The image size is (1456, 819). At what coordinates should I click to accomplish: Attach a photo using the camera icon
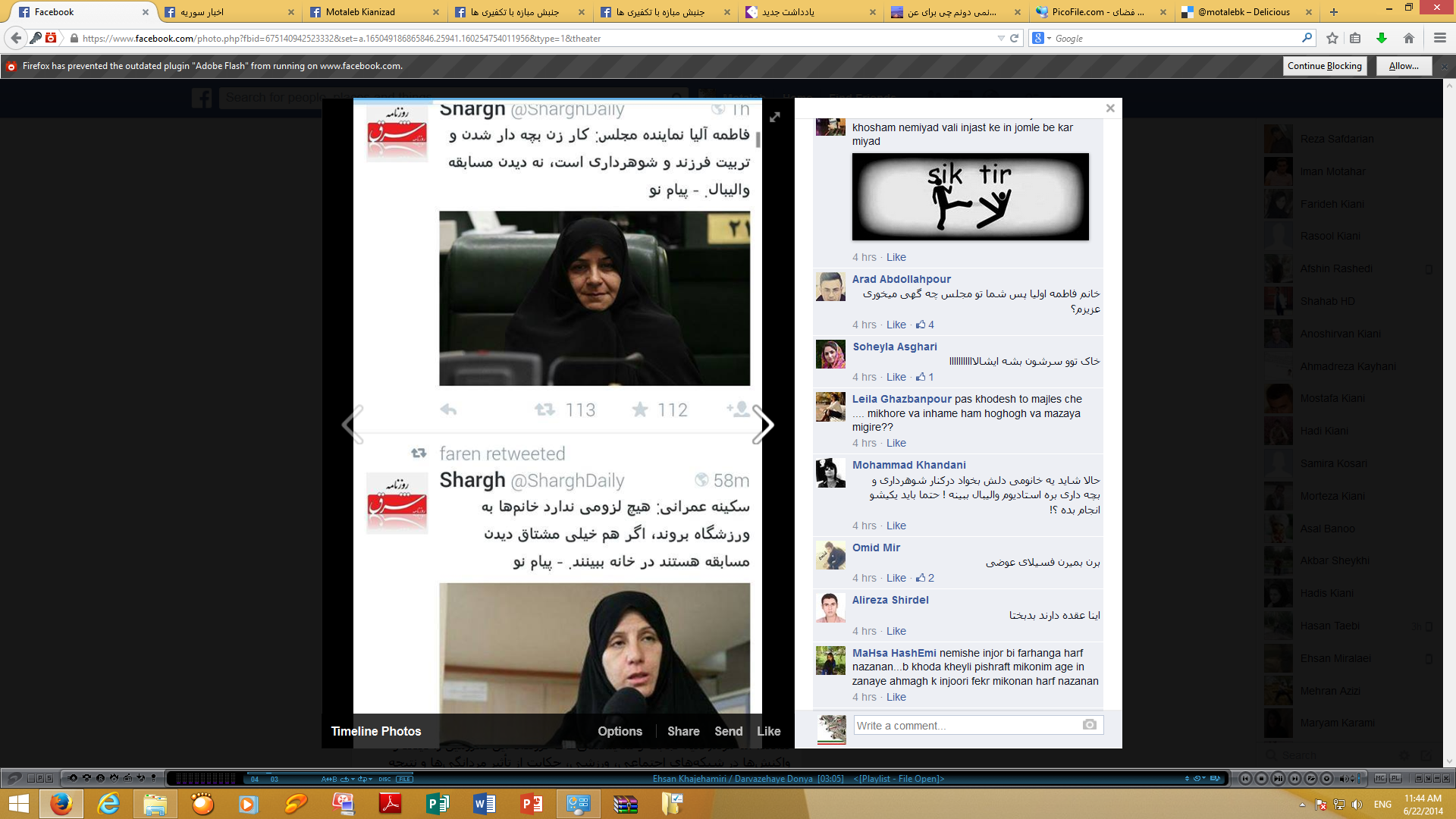click(1090, 725)
